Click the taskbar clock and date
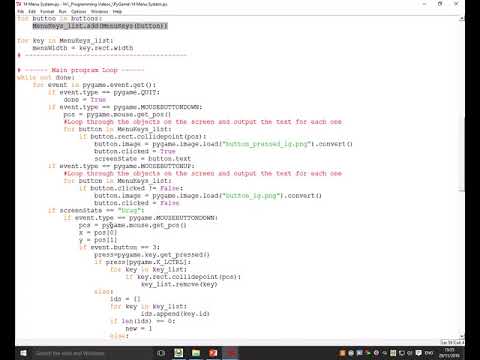 coord(450,353)
